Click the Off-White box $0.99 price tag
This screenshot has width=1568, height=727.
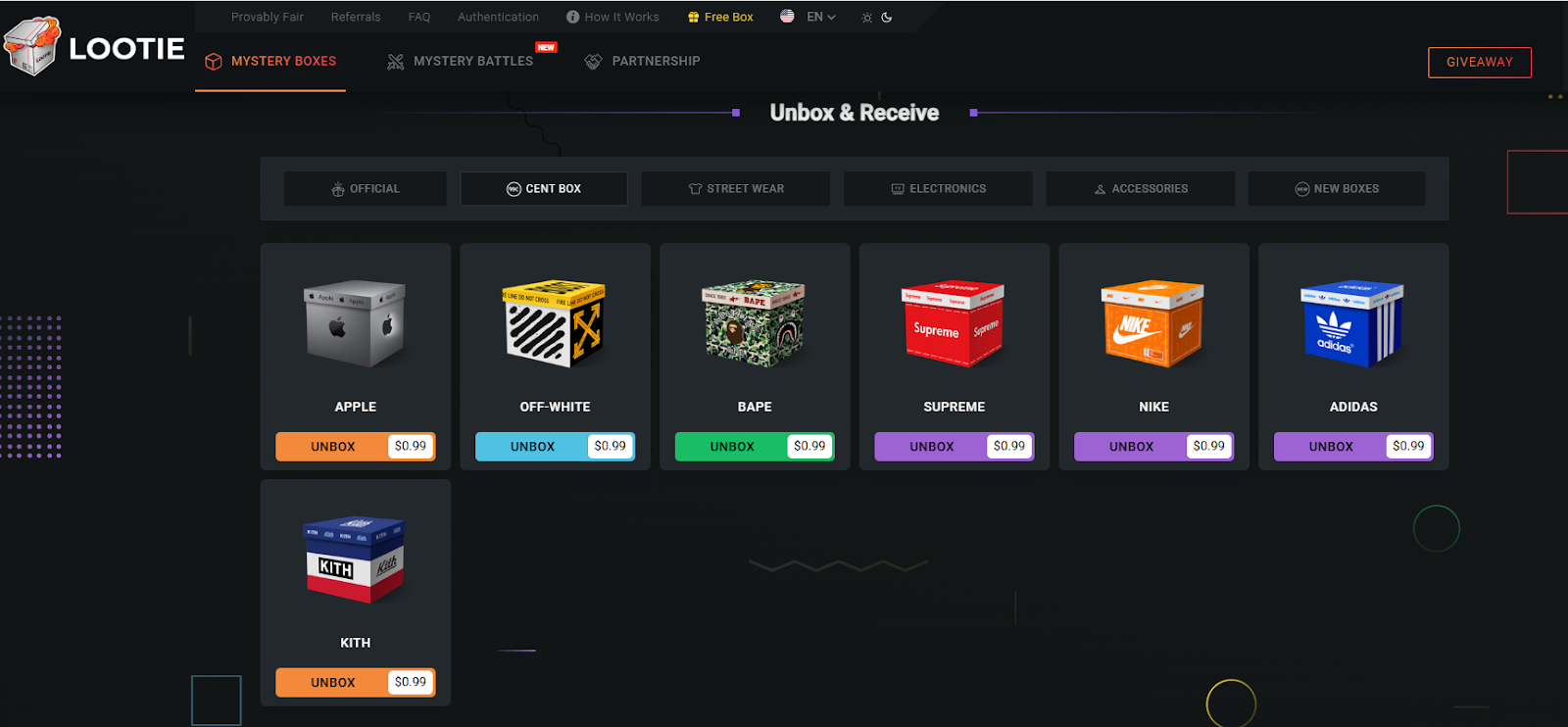[611, 446]
